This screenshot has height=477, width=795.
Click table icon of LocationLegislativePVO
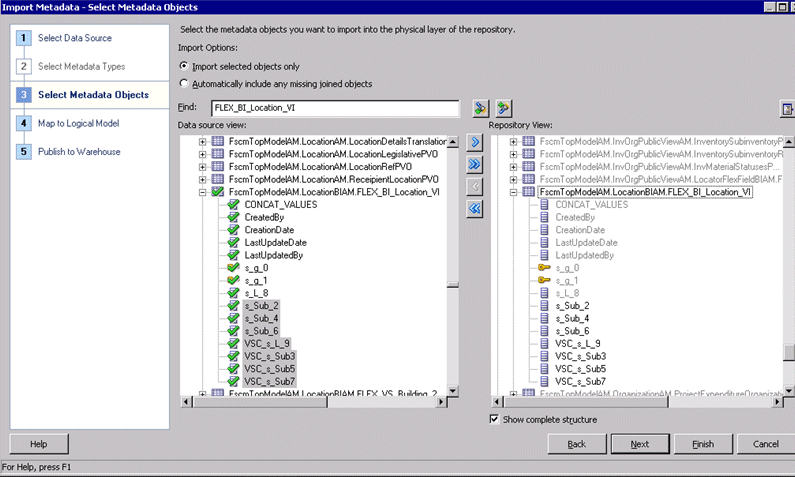(x=218, y=154)
